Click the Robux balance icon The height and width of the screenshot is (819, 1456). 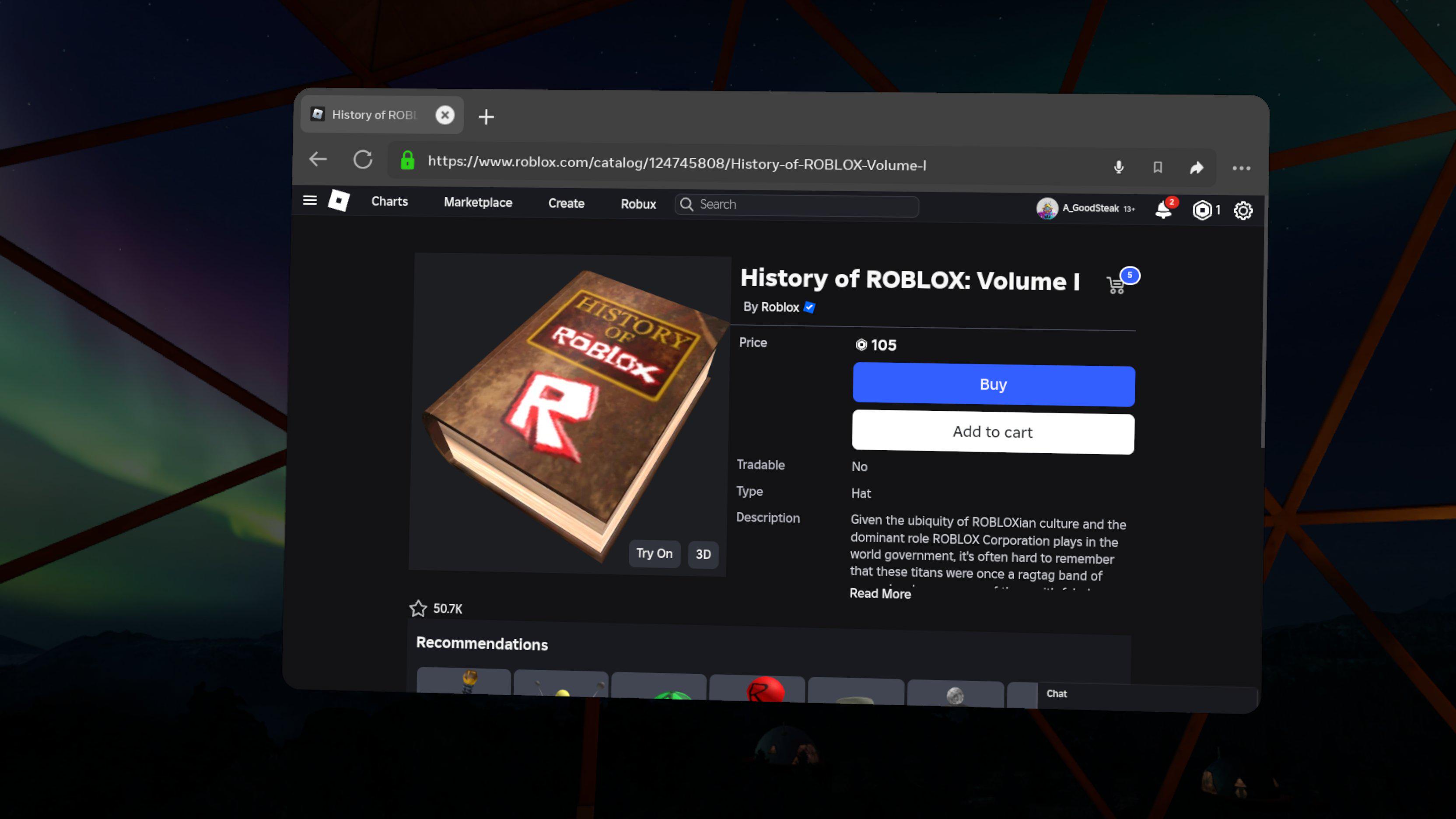pyautogui.click(x=1202, y=210)
